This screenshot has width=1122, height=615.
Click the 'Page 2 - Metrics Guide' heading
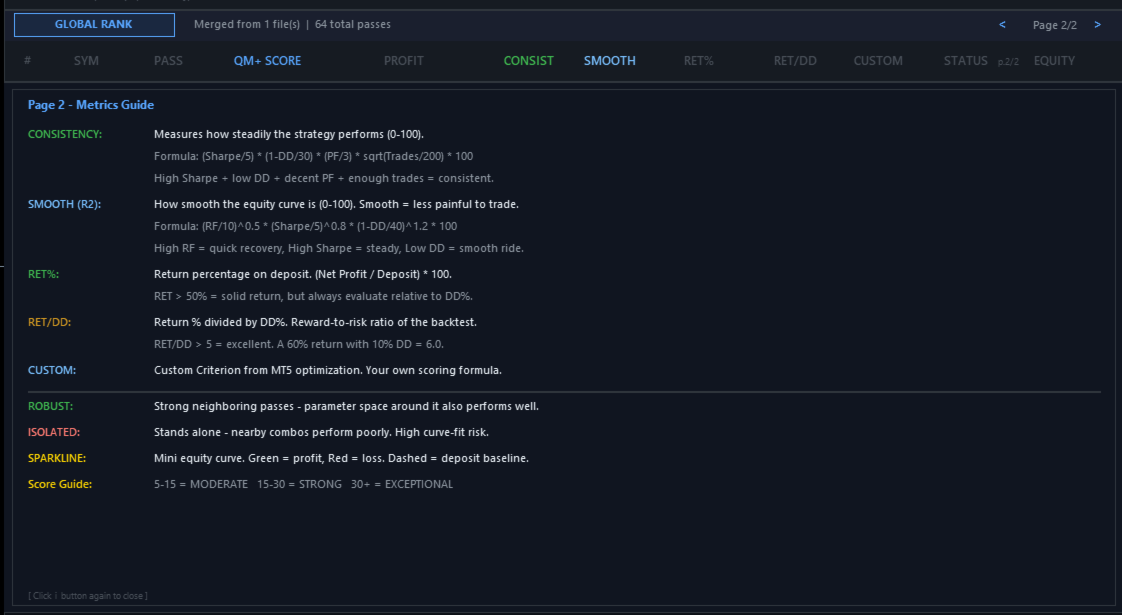pyautogui.click(x=91, y=105)
